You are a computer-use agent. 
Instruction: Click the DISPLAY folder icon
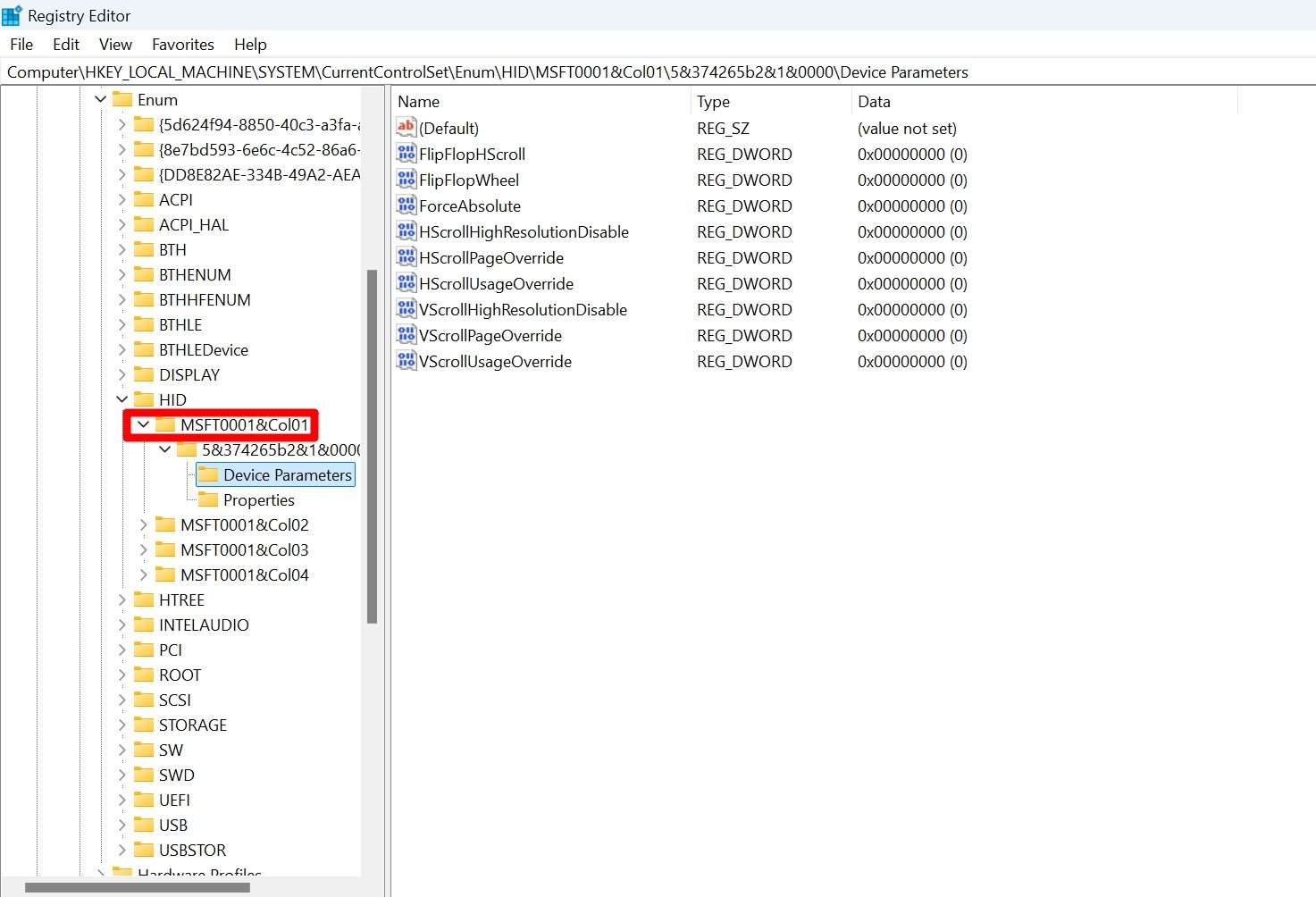[144, 374]
